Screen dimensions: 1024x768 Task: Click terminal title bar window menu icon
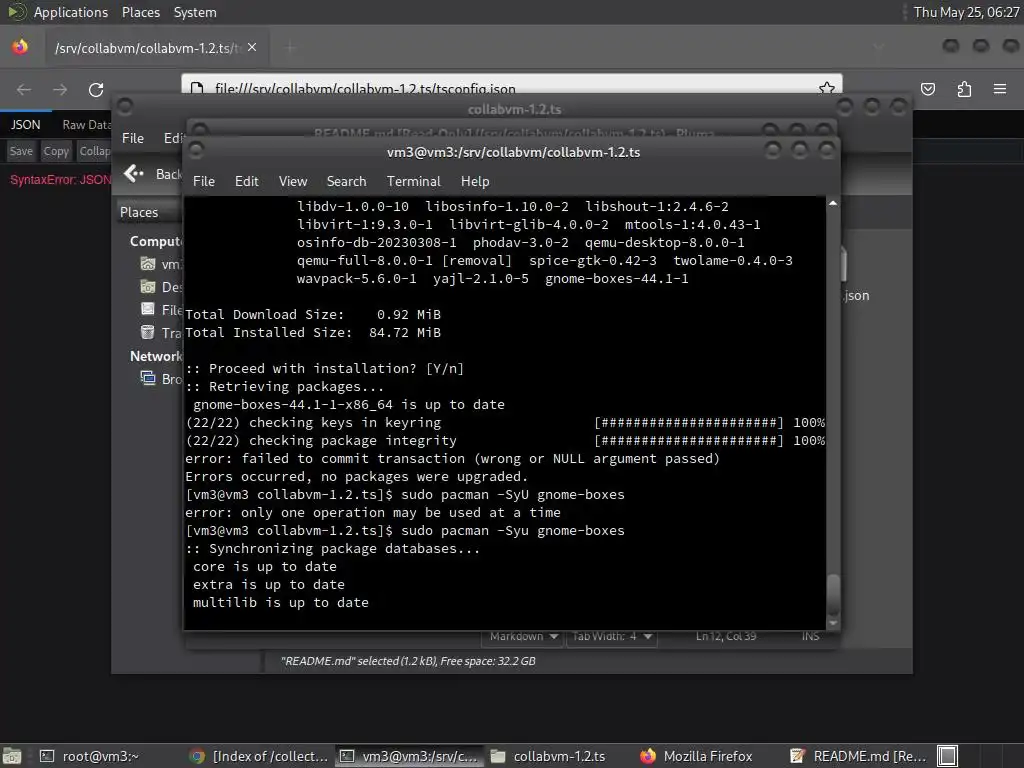coord(196,151)
